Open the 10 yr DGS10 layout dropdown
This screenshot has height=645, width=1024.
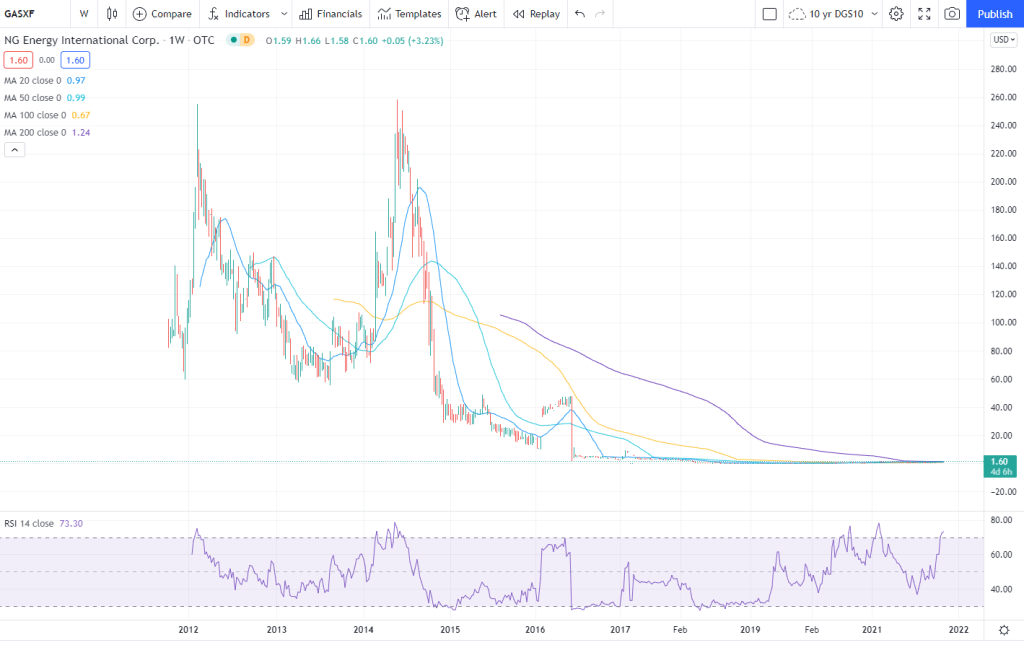875,14
